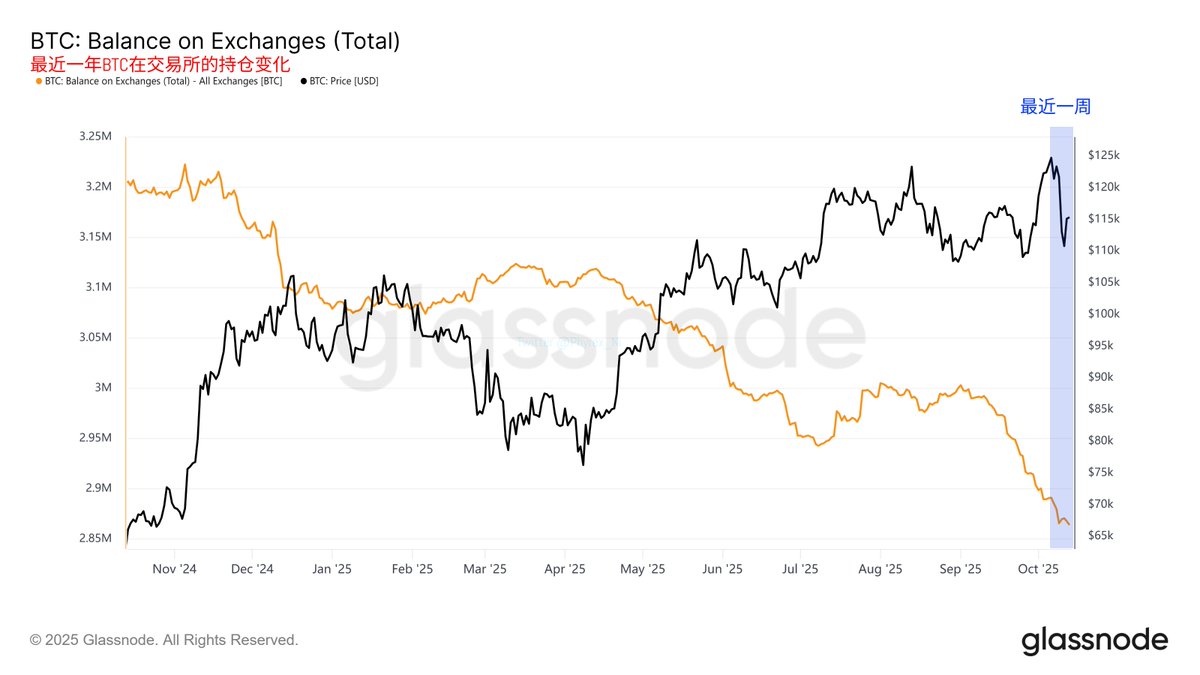Click the Glassnode copyright notice text
This screenshot has width=1200, height=675.
[164, 640]
